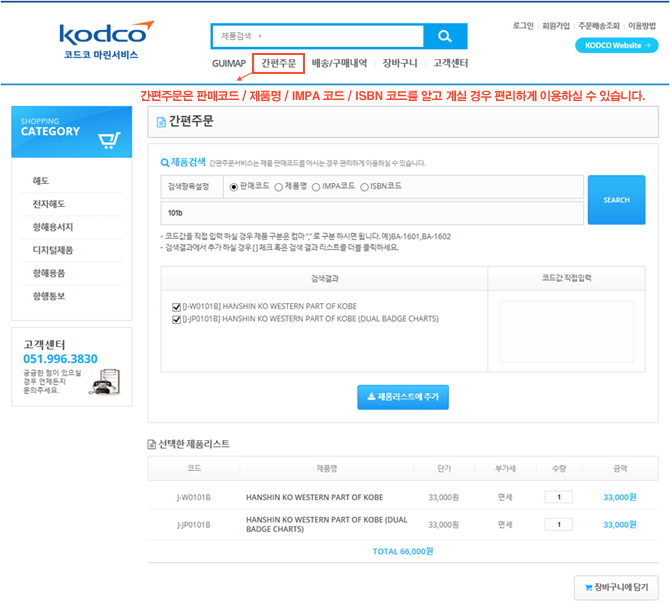Click the magnifier icon next to 제품검색 heading
The image size is (670, 603).
[165, 162]
